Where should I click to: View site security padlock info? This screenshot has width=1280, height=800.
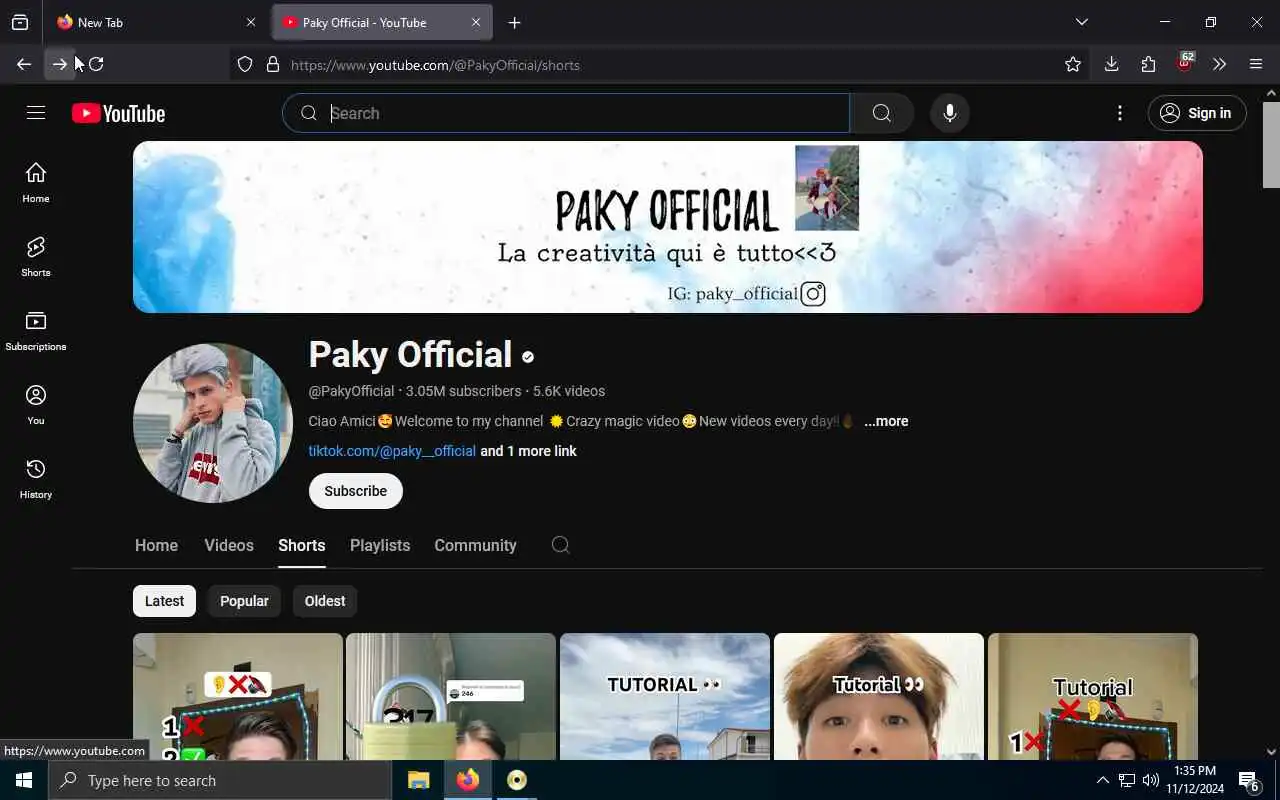(x=272, y=65)
